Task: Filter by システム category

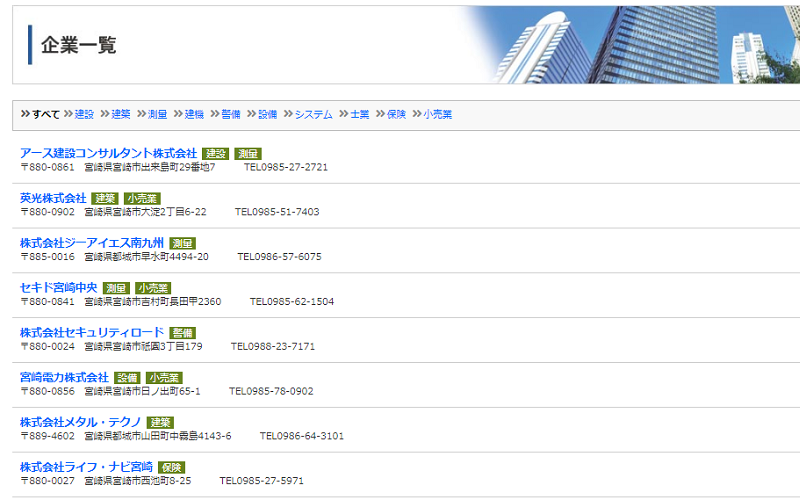Action: click(x=314, y=115)
